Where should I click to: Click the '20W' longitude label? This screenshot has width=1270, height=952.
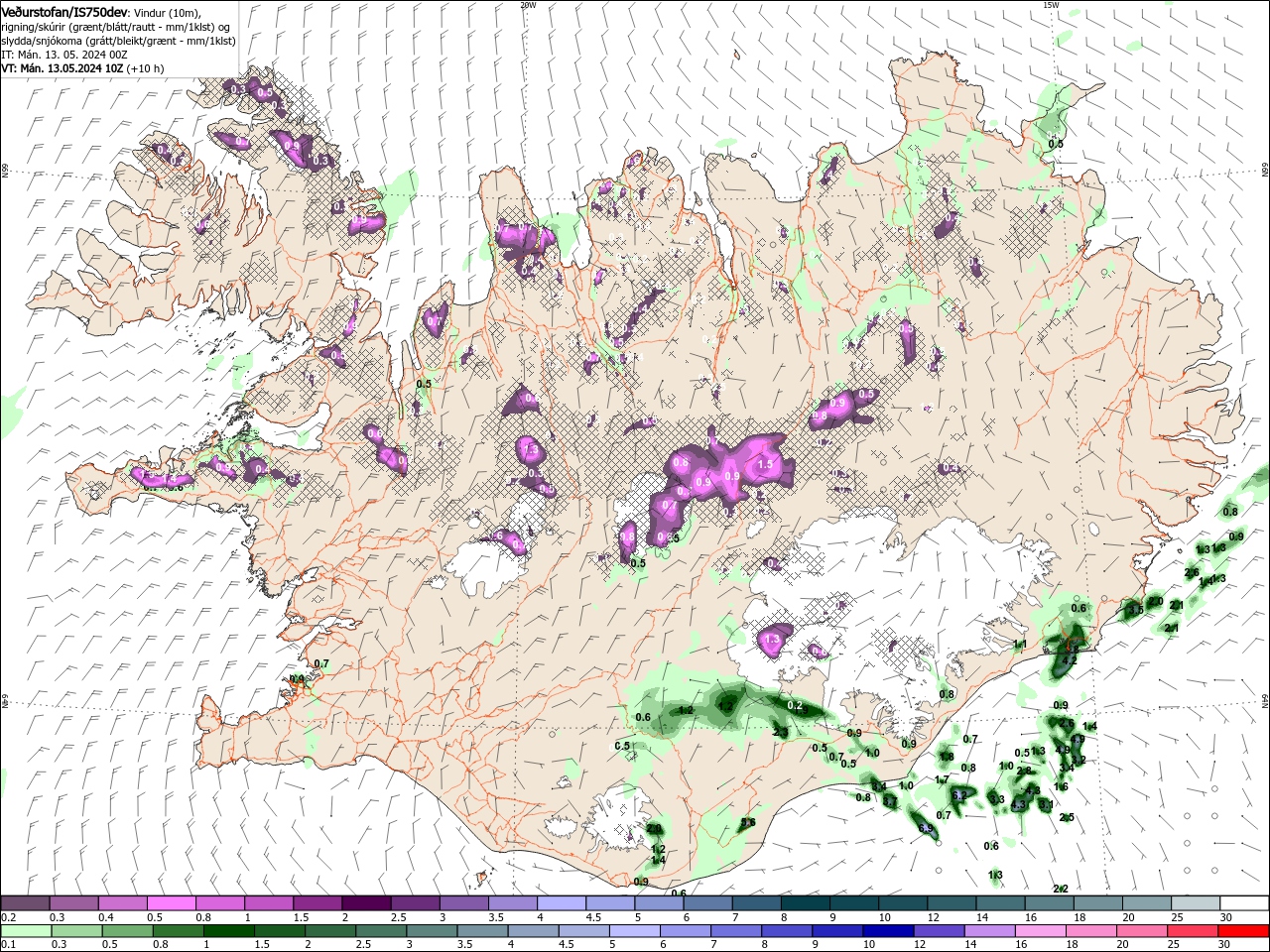528,5
